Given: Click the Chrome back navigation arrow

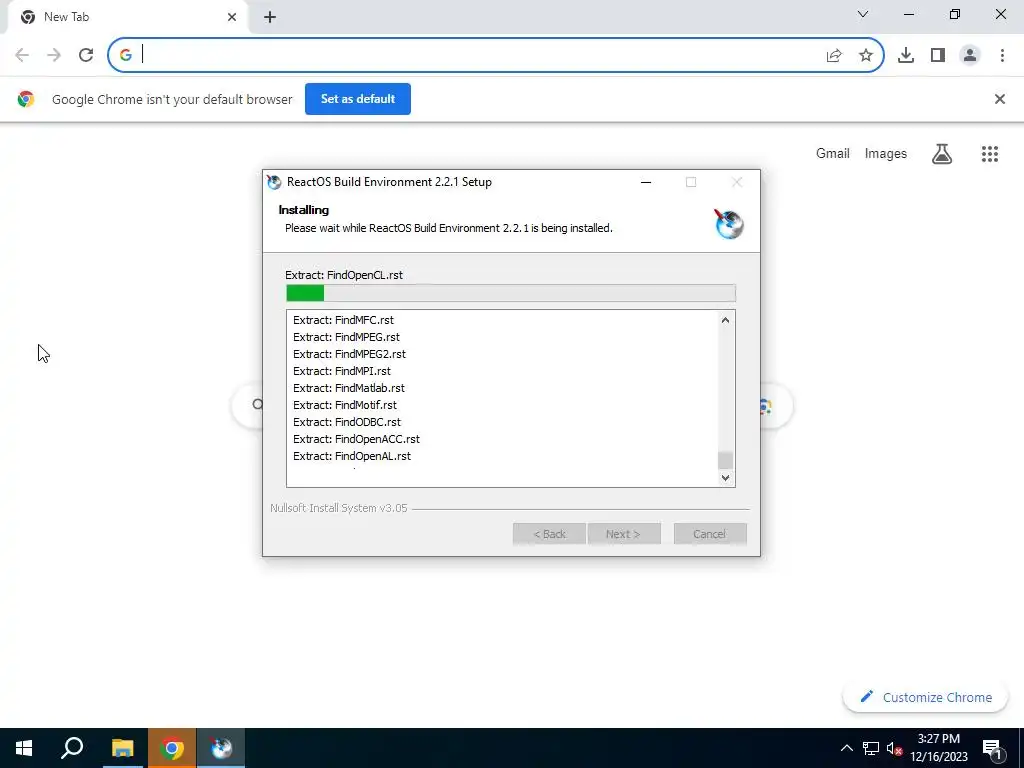Looking at the screenshot, I should coord(22,55).
